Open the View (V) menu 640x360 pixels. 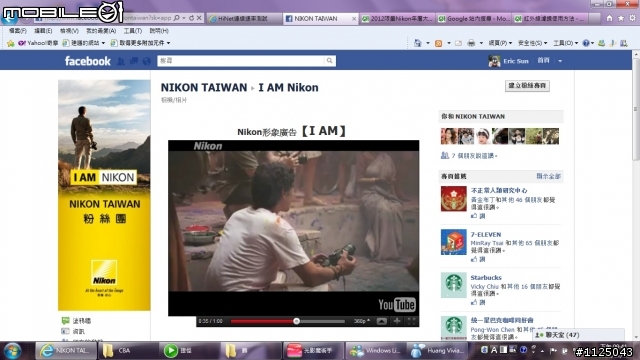pos(69,31)
